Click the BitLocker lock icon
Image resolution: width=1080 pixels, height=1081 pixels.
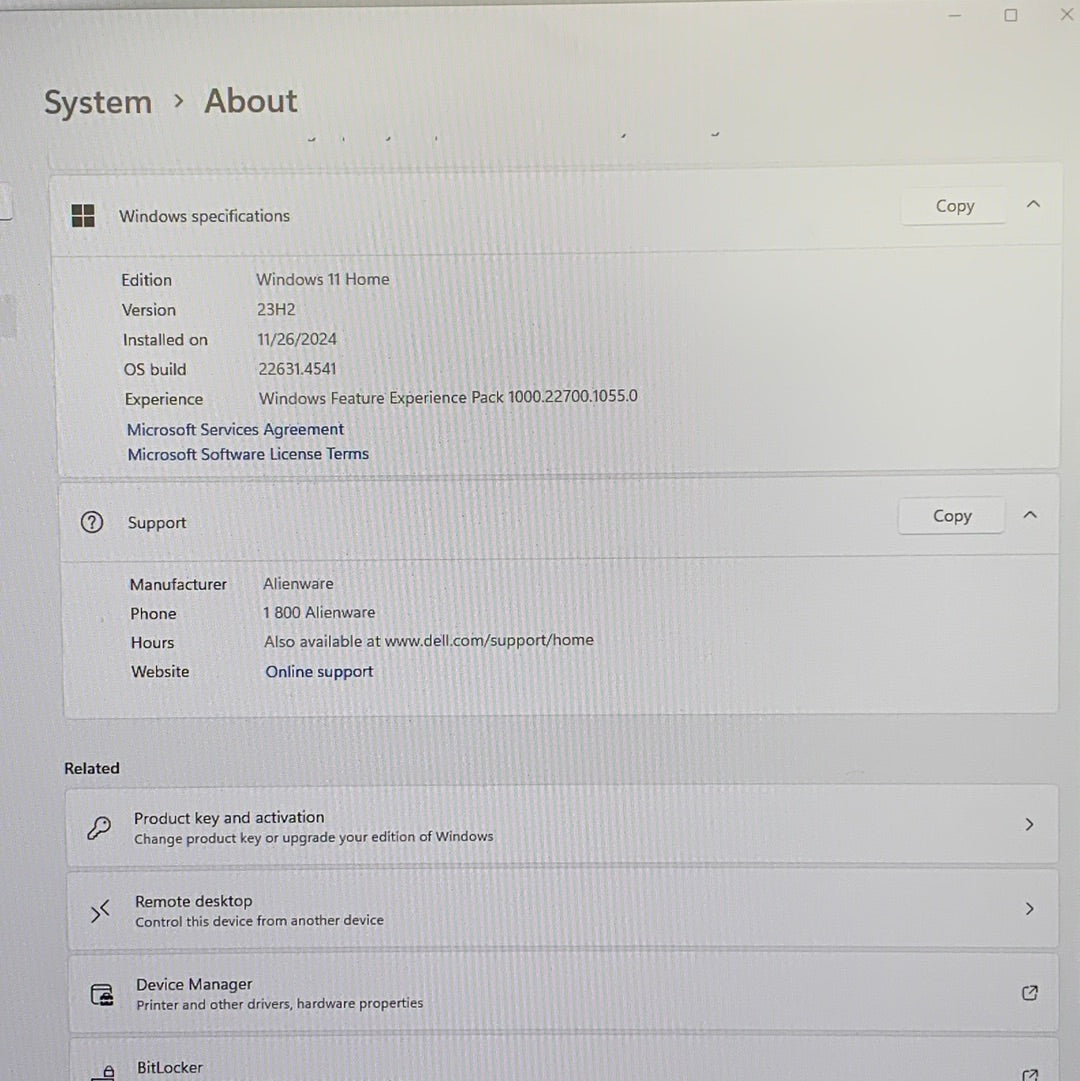[104, 1072]
